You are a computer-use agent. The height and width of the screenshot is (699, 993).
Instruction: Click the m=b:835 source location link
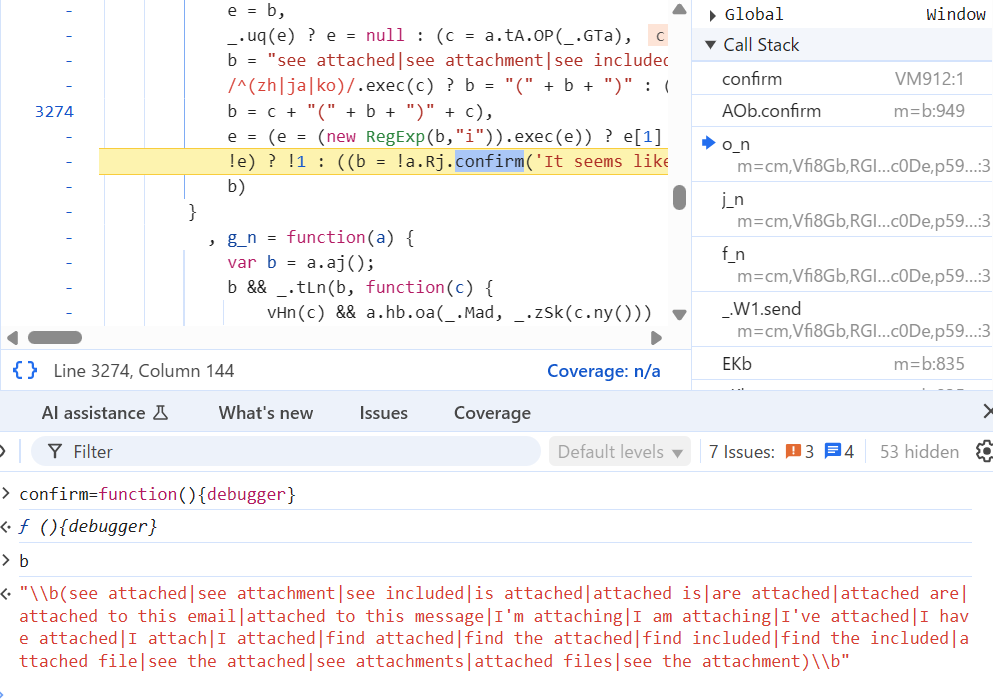929,363
